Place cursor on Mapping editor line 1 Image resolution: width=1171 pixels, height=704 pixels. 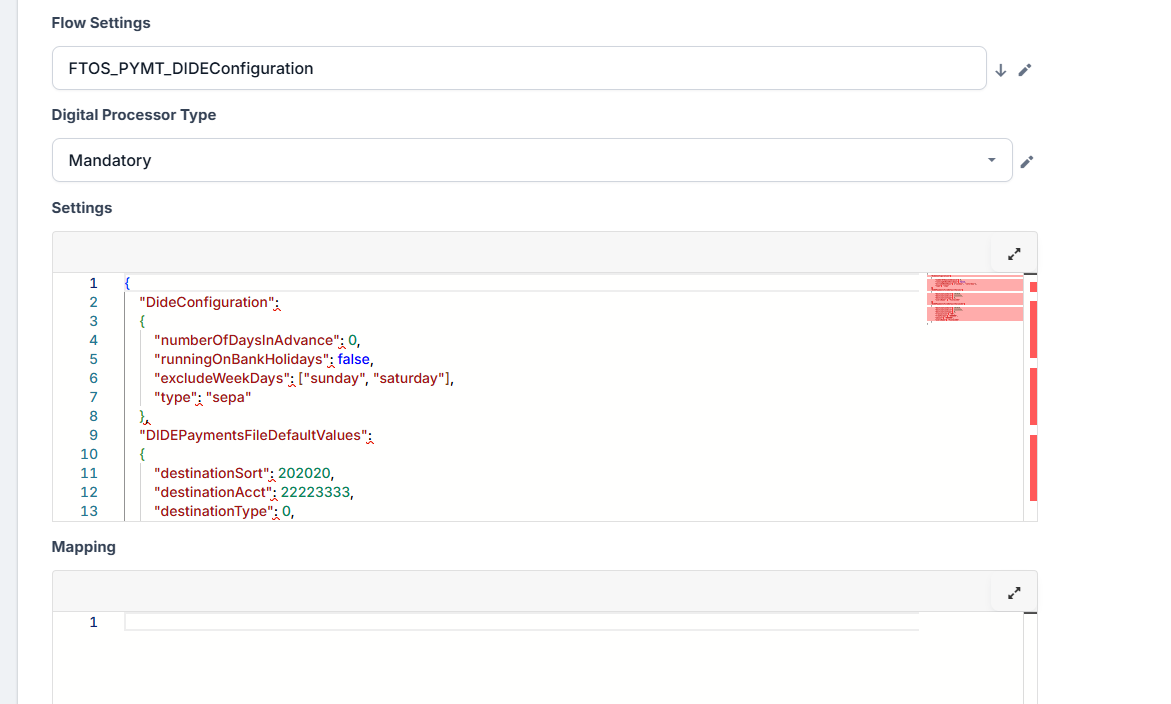[x=520, y=622]
